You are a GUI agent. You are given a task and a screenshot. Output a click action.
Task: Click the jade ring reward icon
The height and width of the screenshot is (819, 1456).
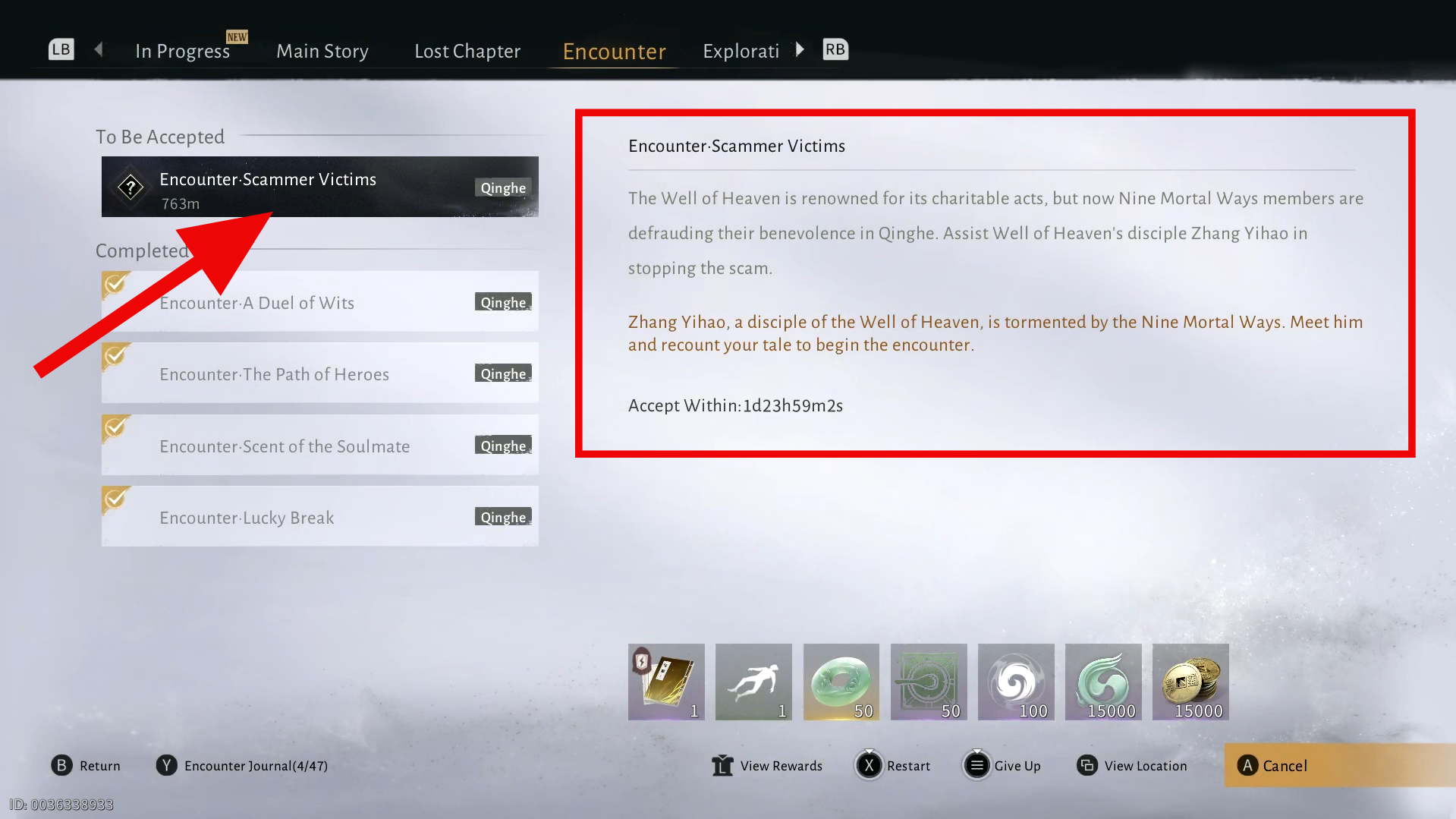(x=841, y=682)
